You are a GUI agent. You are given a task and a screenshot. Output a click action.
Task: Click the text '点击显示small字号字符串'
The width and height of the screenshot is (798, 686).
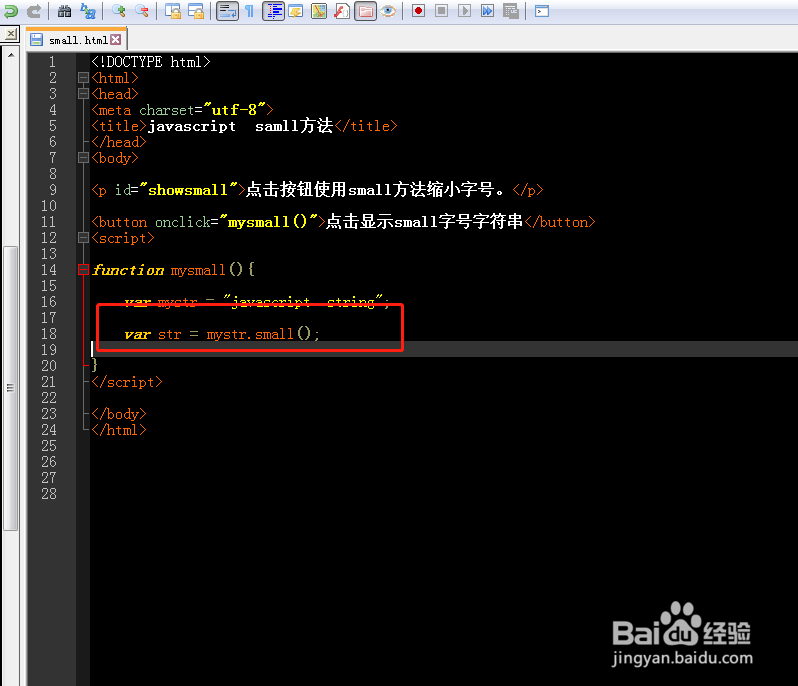[x=424, y=221]
